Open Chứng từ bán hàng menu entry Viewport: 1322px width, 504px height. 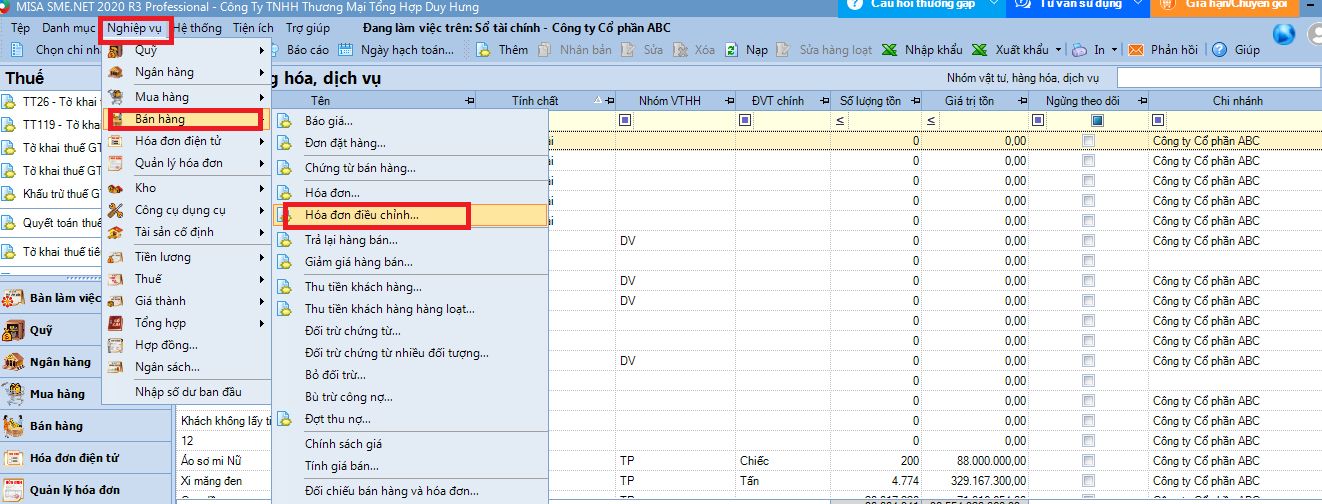tap(411, 168)
